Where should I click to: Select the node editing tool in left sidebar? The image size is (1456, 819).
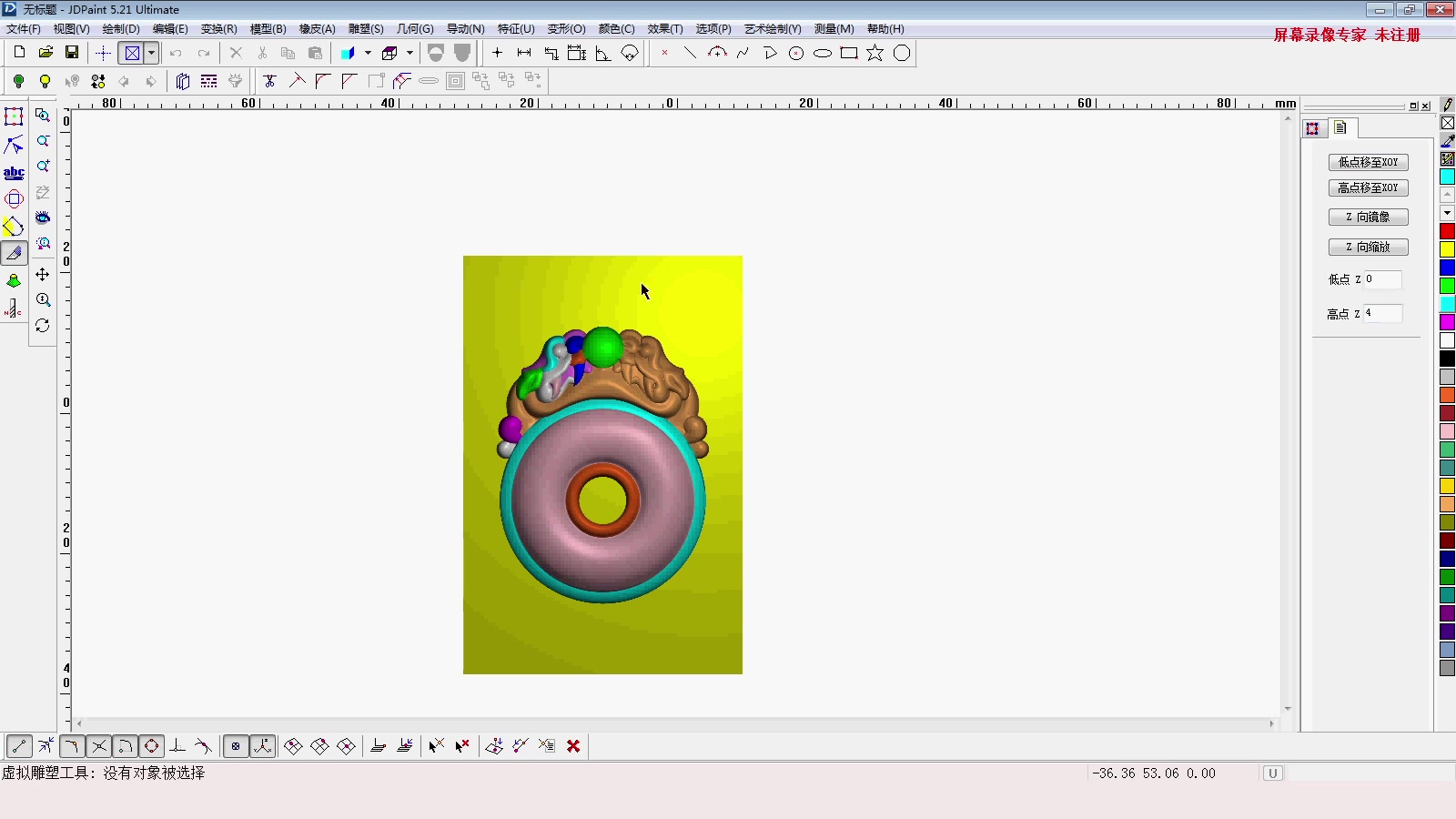coord(14,145)
